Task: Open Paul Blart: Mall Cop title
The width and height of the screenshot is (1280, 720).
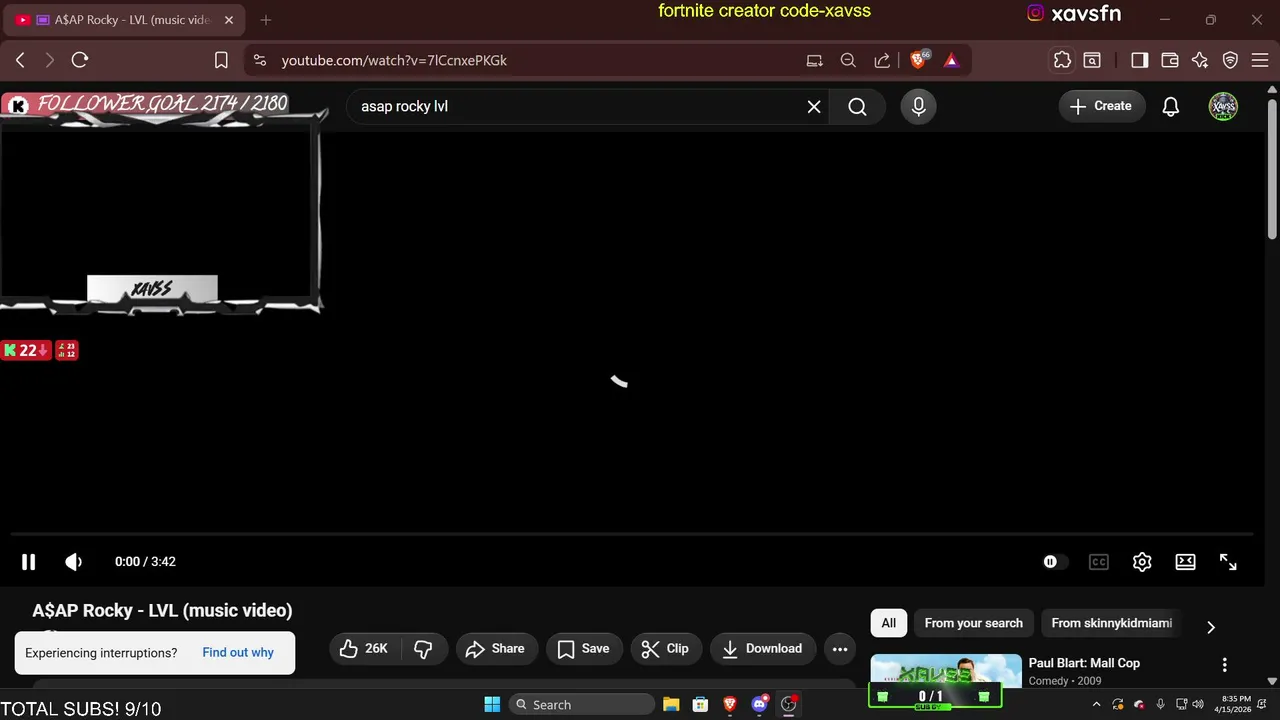Action: click(x=1084, y=663)
